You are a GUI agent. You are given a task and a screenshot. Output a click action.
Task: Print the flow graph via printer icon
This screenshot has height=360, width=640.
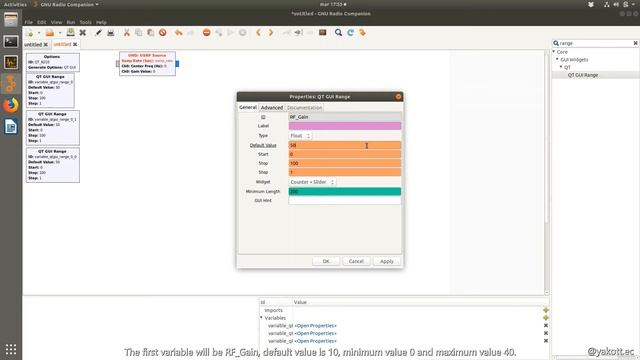[111, 33]
